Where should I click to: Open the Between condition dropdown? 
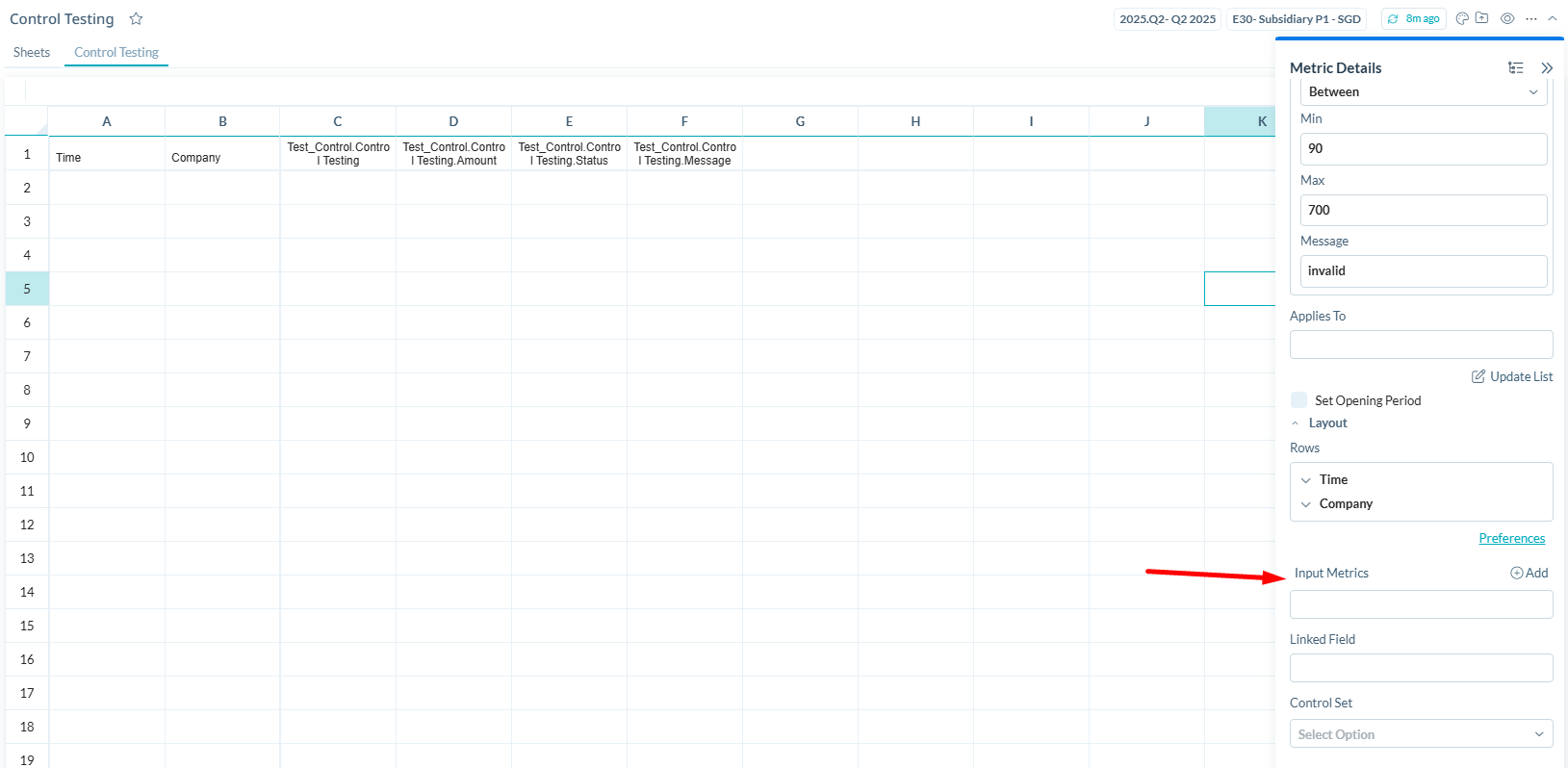(1423, 92)
